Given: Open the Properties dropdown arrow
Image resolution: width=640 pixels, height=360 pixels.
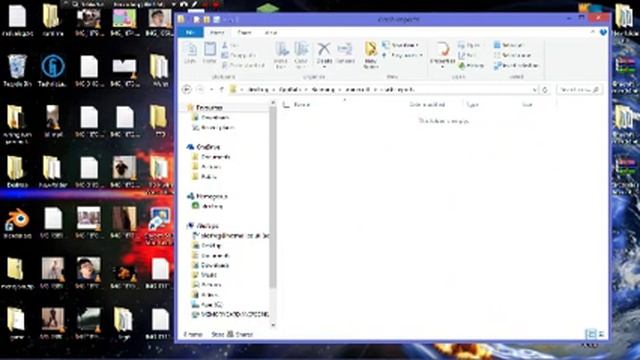Looking at the screenshot, I should point(442,67).
